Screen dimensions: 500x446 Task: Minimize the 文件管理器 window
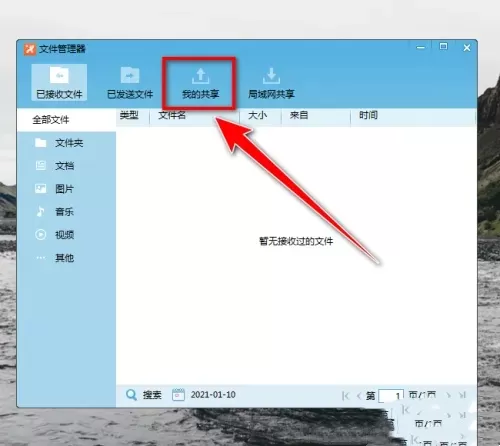tap(421, 48)
